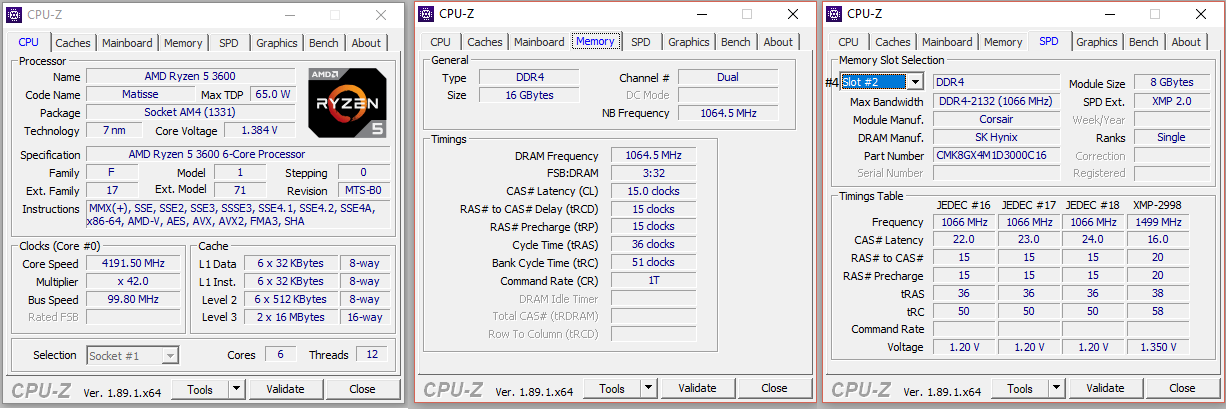The width and height of the screenshot is (1226, 409).
Task: Click Tools button in left window
Action: click(x=200, y=389)
